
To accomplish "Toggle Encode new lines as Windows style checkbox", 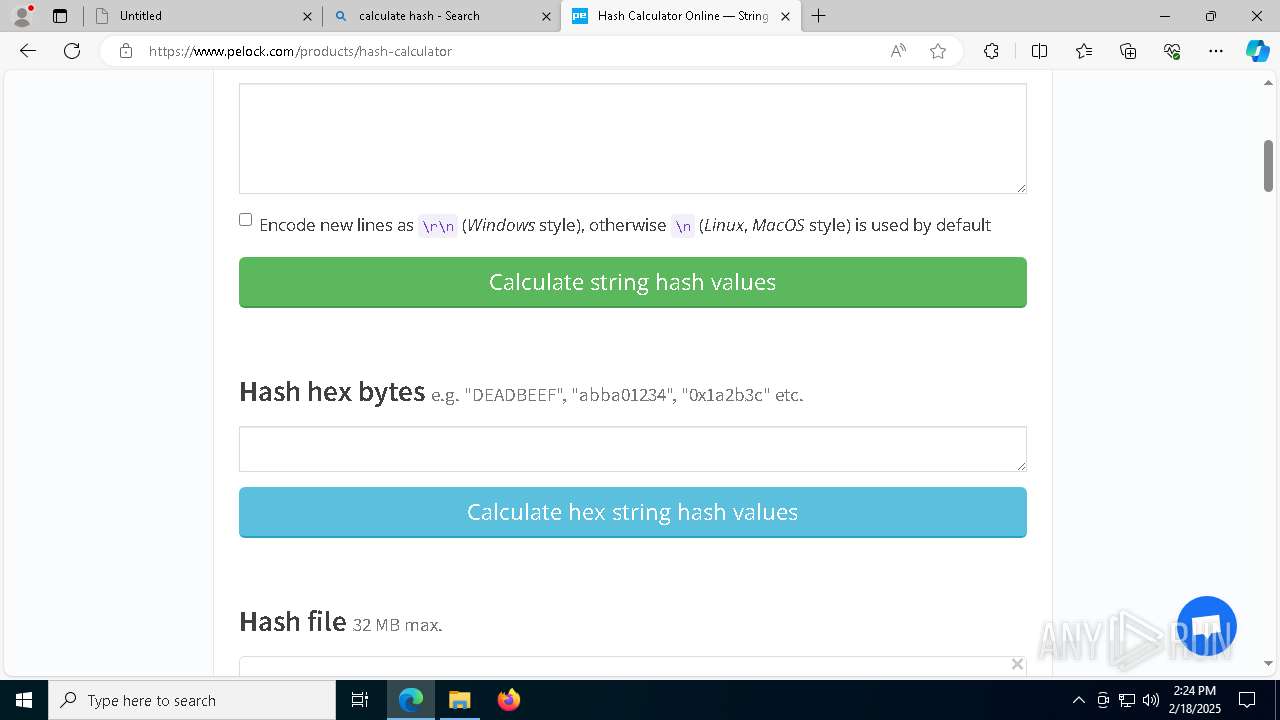I will 245,220.
